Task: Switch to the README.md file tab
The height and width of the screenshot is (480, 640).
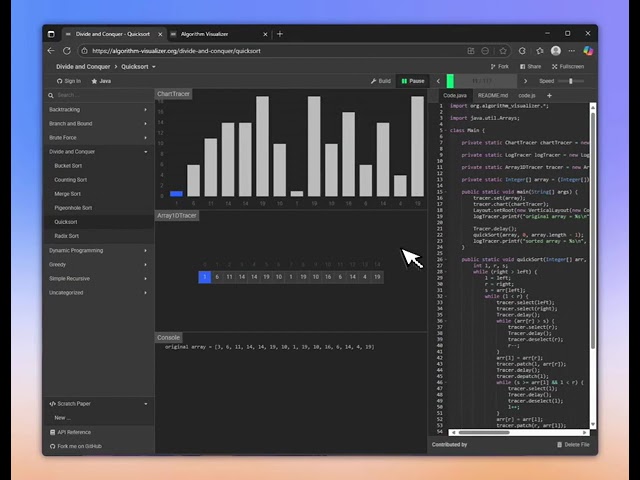Action: tap(493, 96)
